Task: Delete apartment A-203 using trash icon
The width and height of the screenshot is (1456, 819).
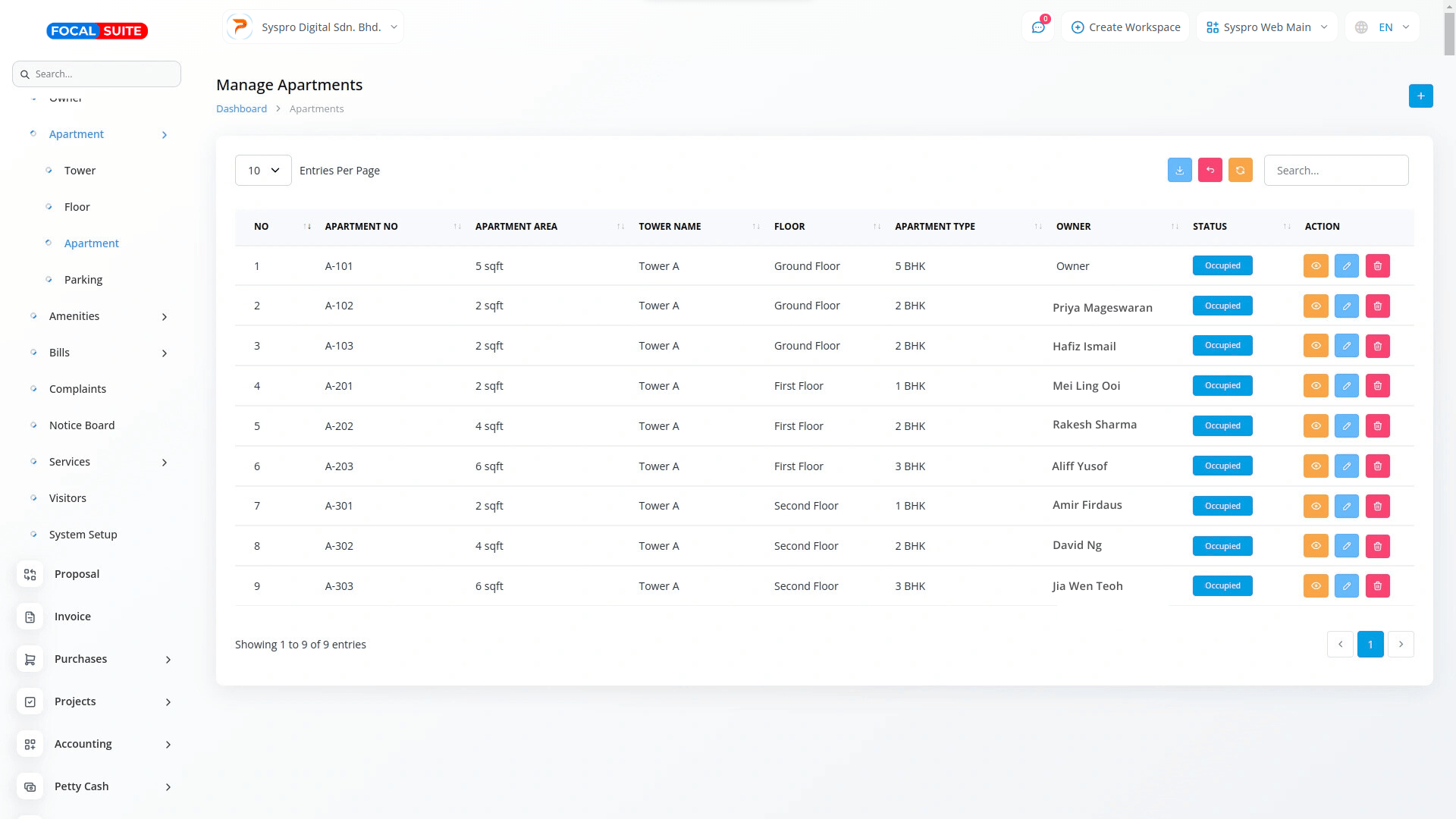Action: [1377, 466]
